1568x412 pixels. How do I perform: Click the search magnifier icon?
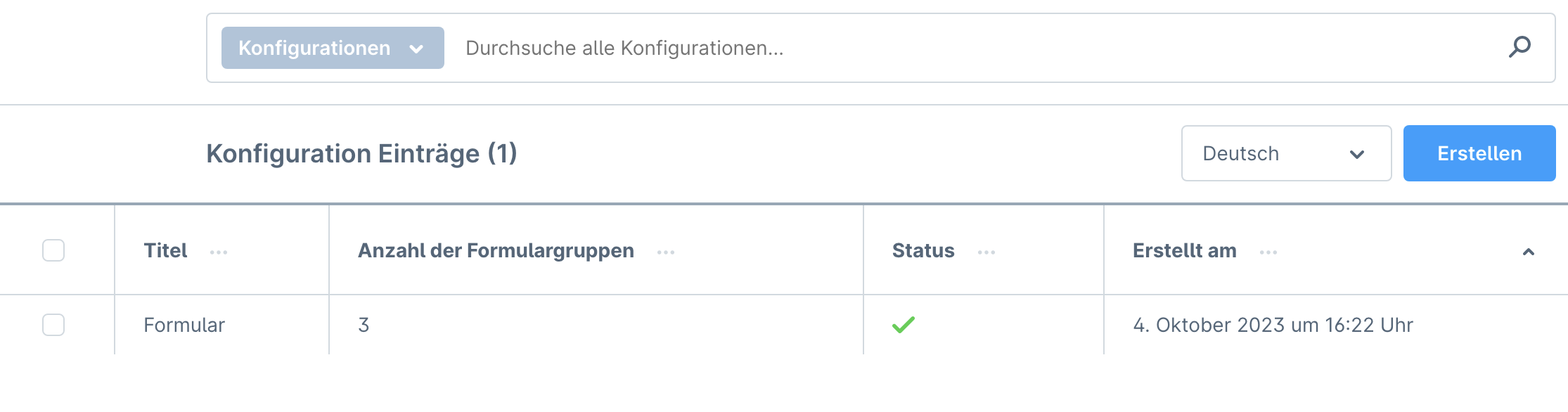pos(1519,47)
